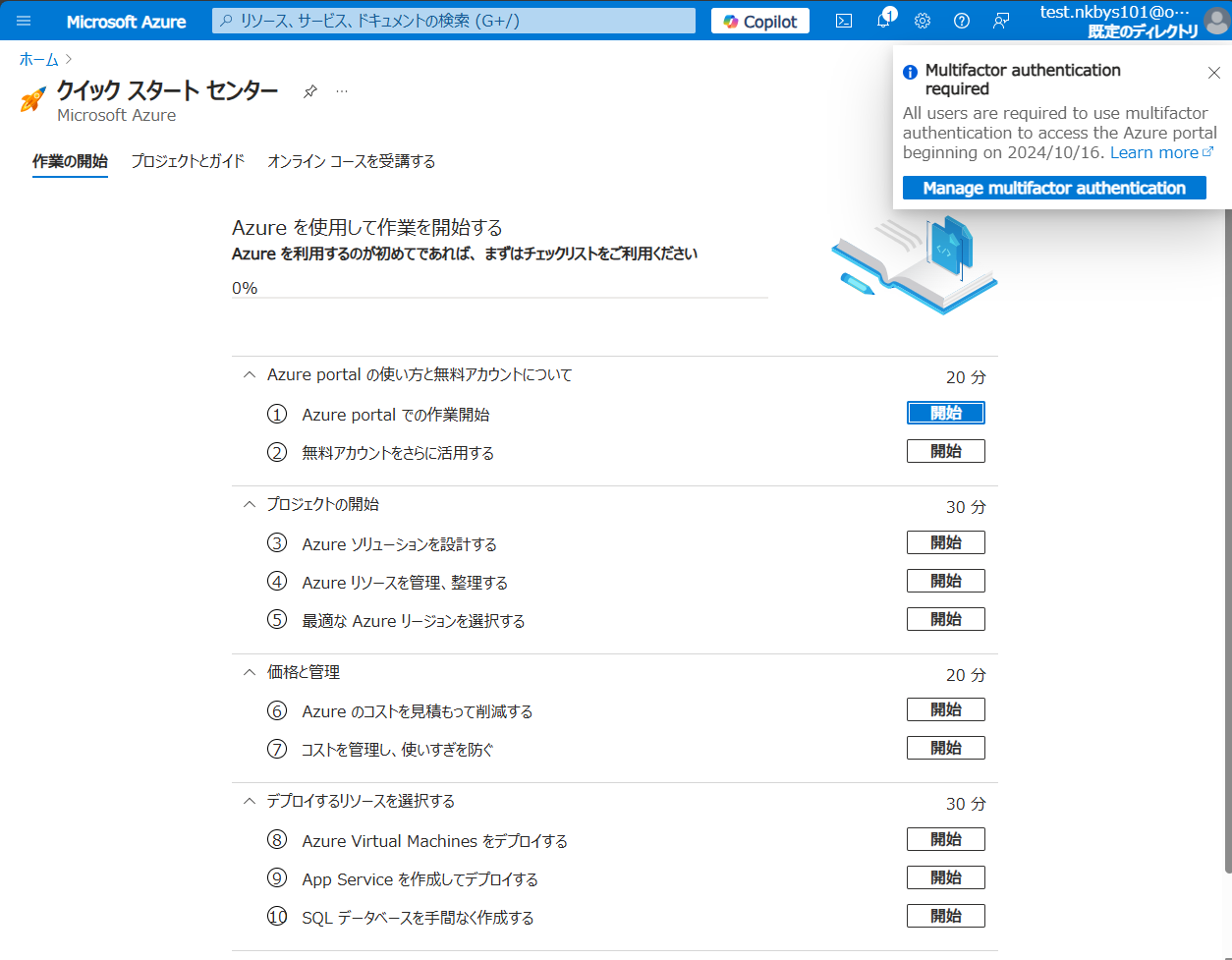
Task: Click the text Azure ソリューションを設計する
Action: 400,544
